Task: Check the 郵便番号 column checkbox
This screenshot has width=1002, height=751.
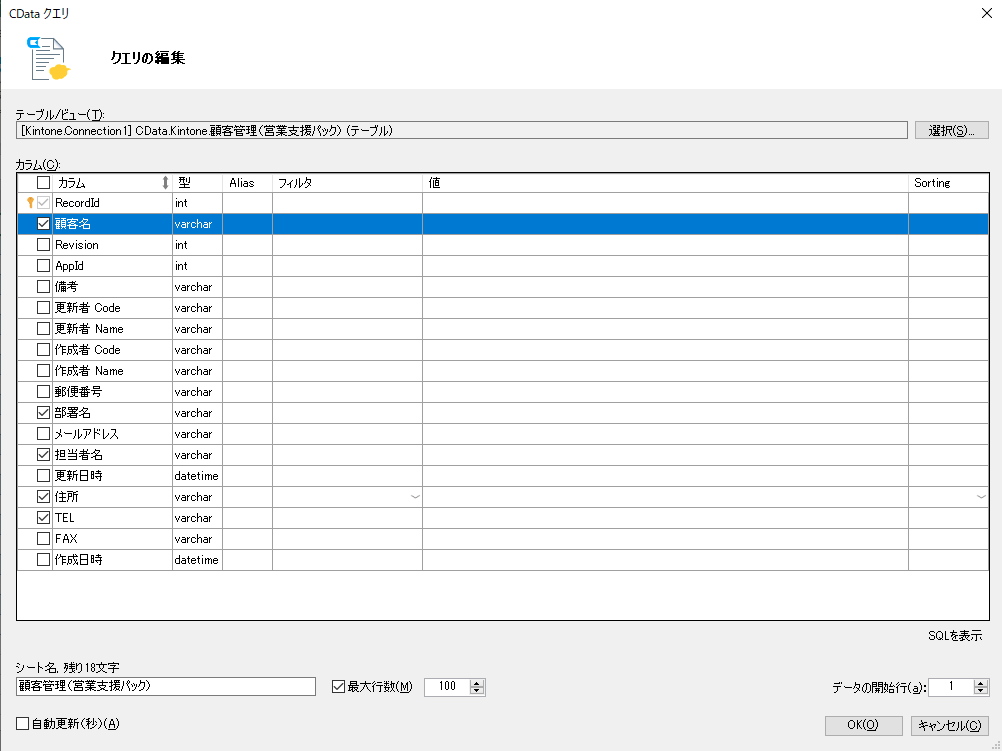Action: pos(43,392)
